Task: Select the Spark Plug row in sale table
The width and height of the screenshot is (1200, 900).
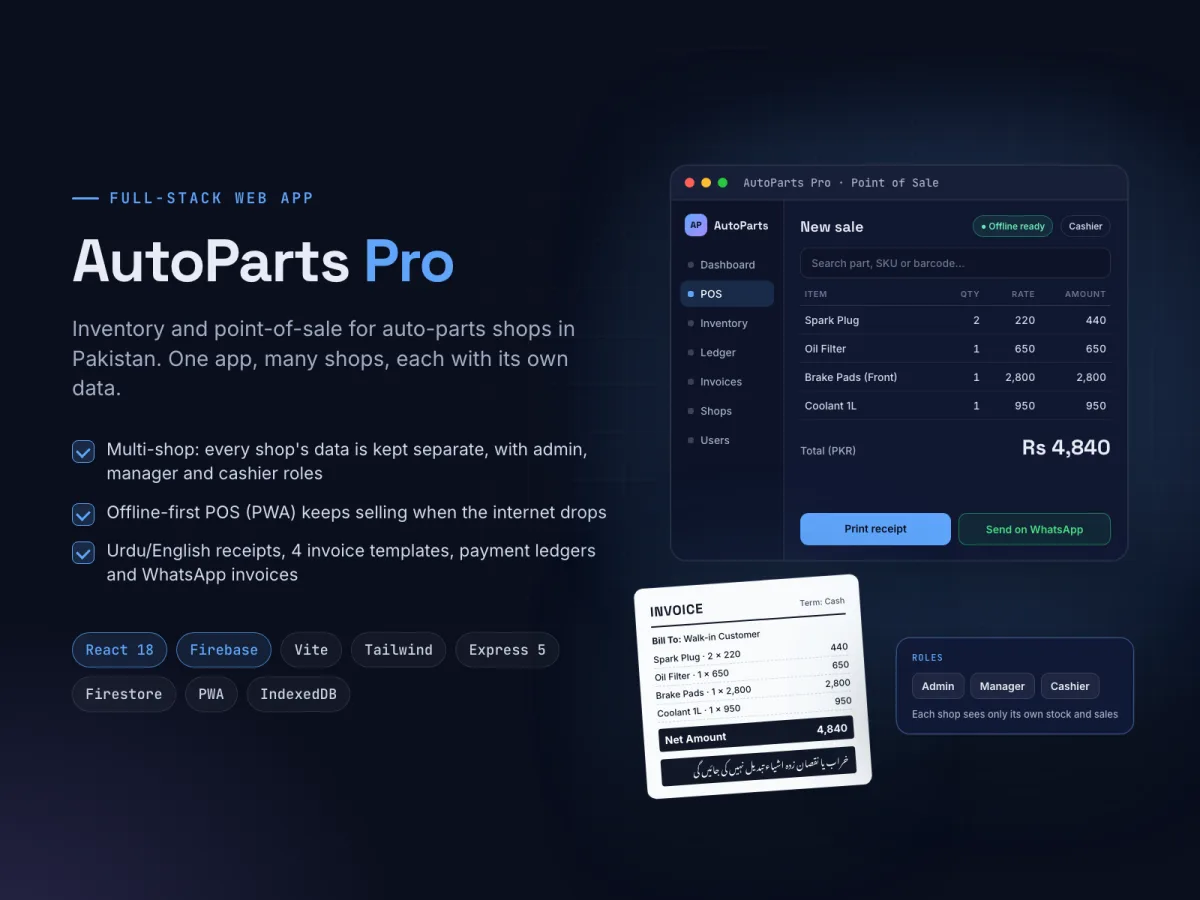Action: coord(955,320)
